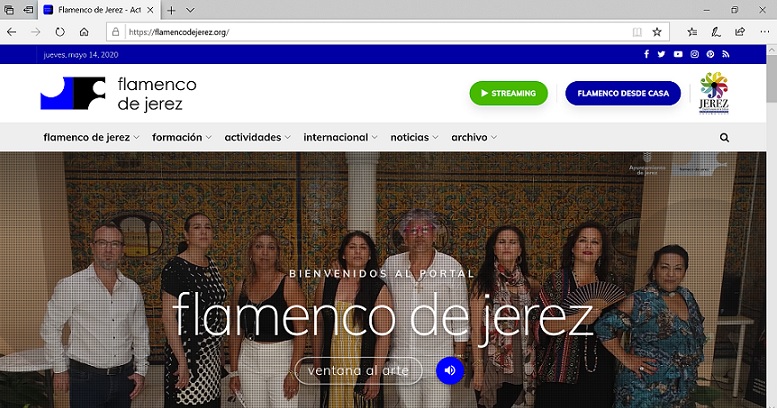This screenshot has width=777, height=408.
Task: Open the archivo menu item
Action: click(473, 137)
